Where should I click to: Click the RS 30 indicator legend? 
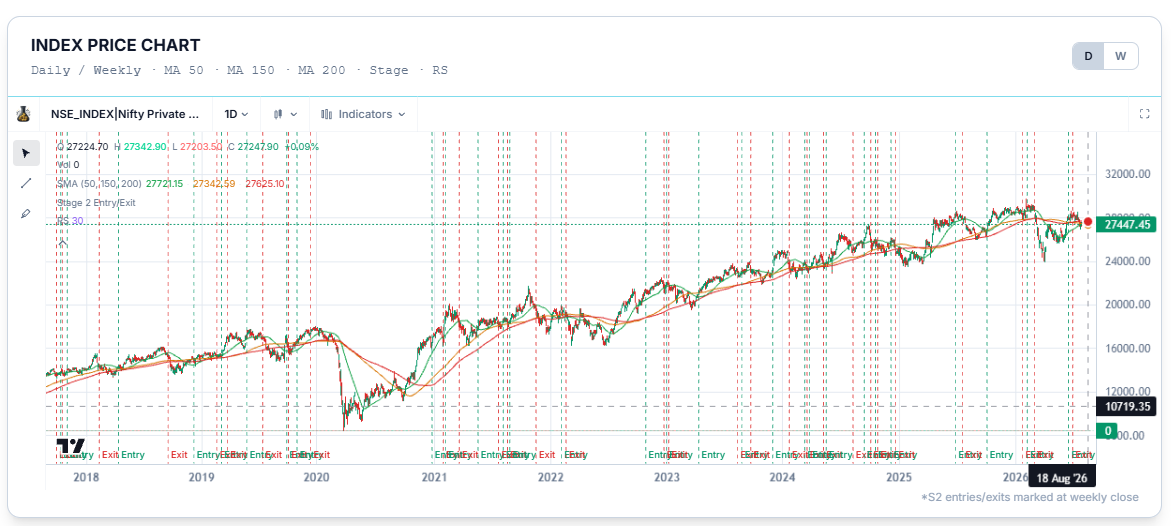click(69, 220)
